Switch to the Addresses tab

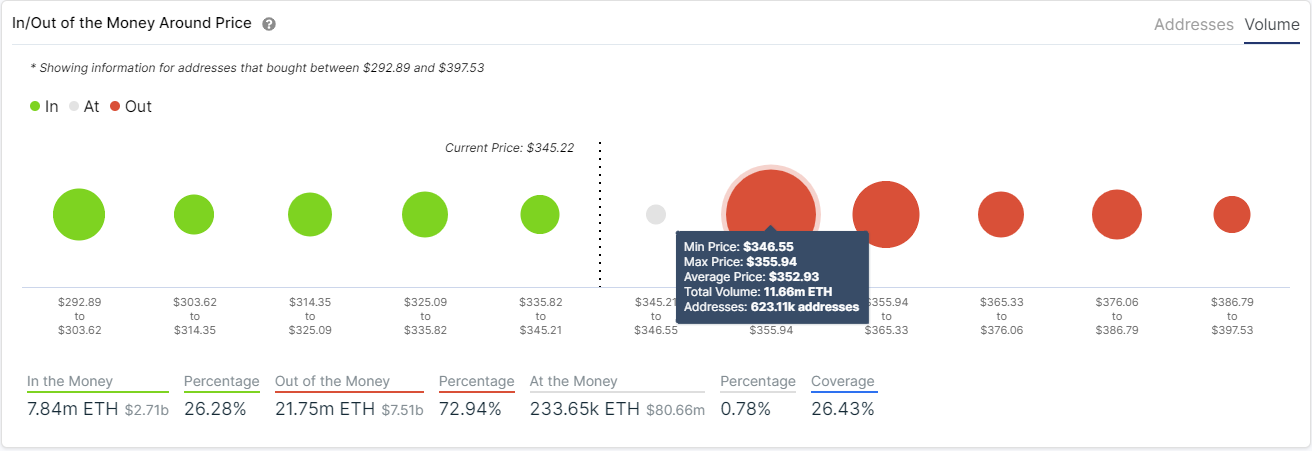tap(1193, 24)
